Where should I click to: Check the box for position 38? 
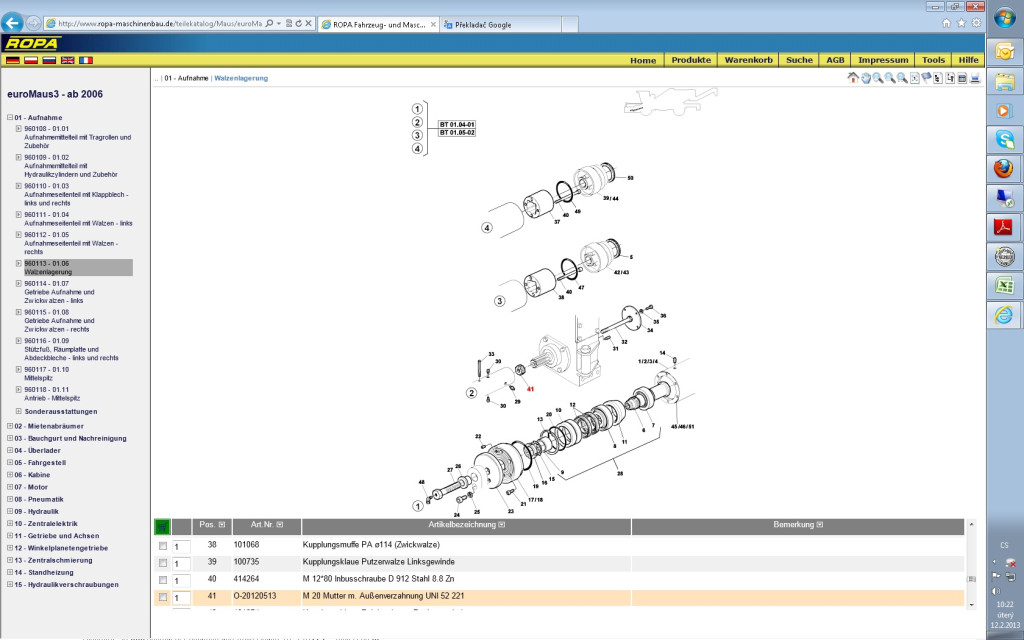pos(163,546)
